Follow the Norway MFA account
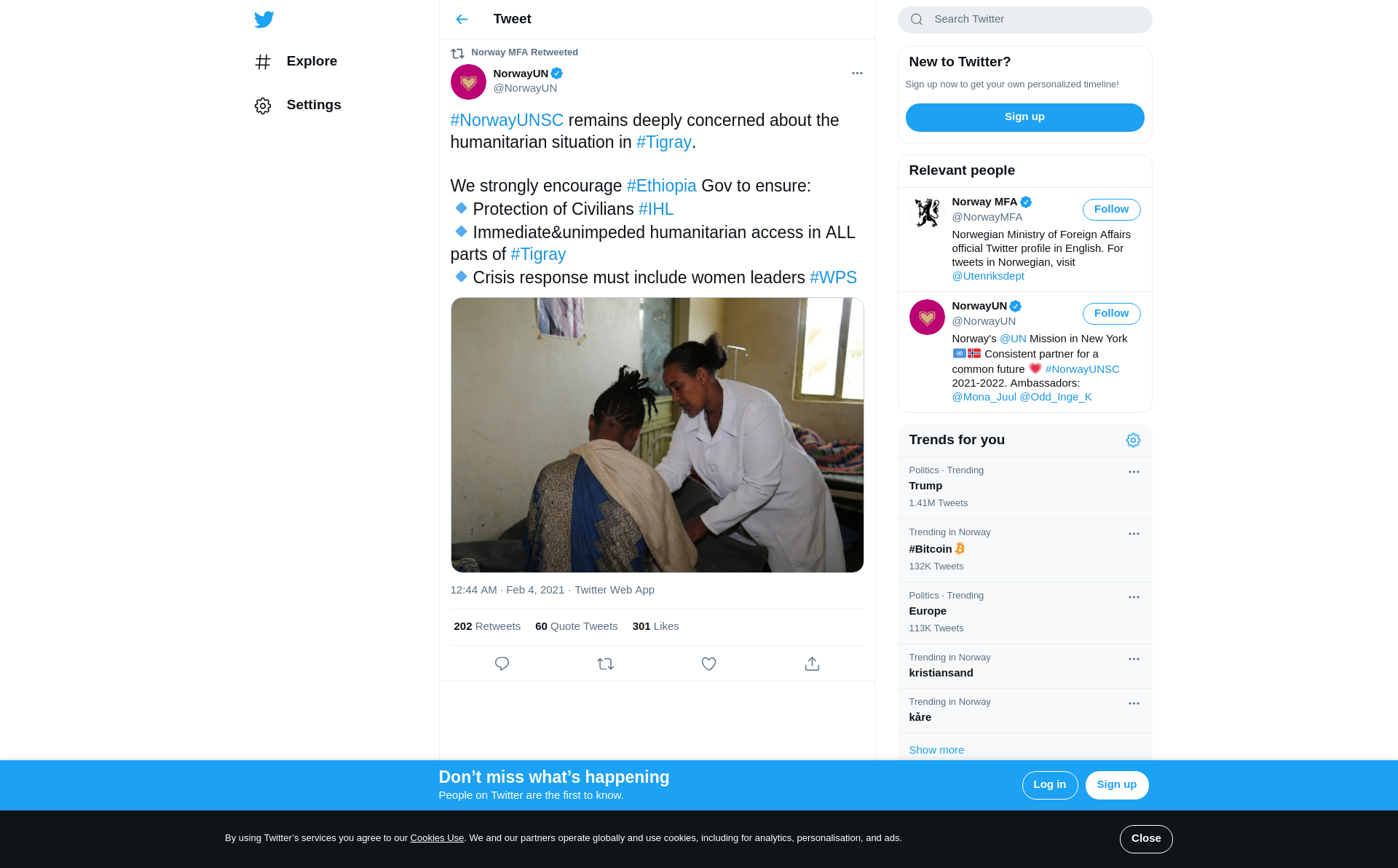The image size is (1398, 868). (1111, 210)
